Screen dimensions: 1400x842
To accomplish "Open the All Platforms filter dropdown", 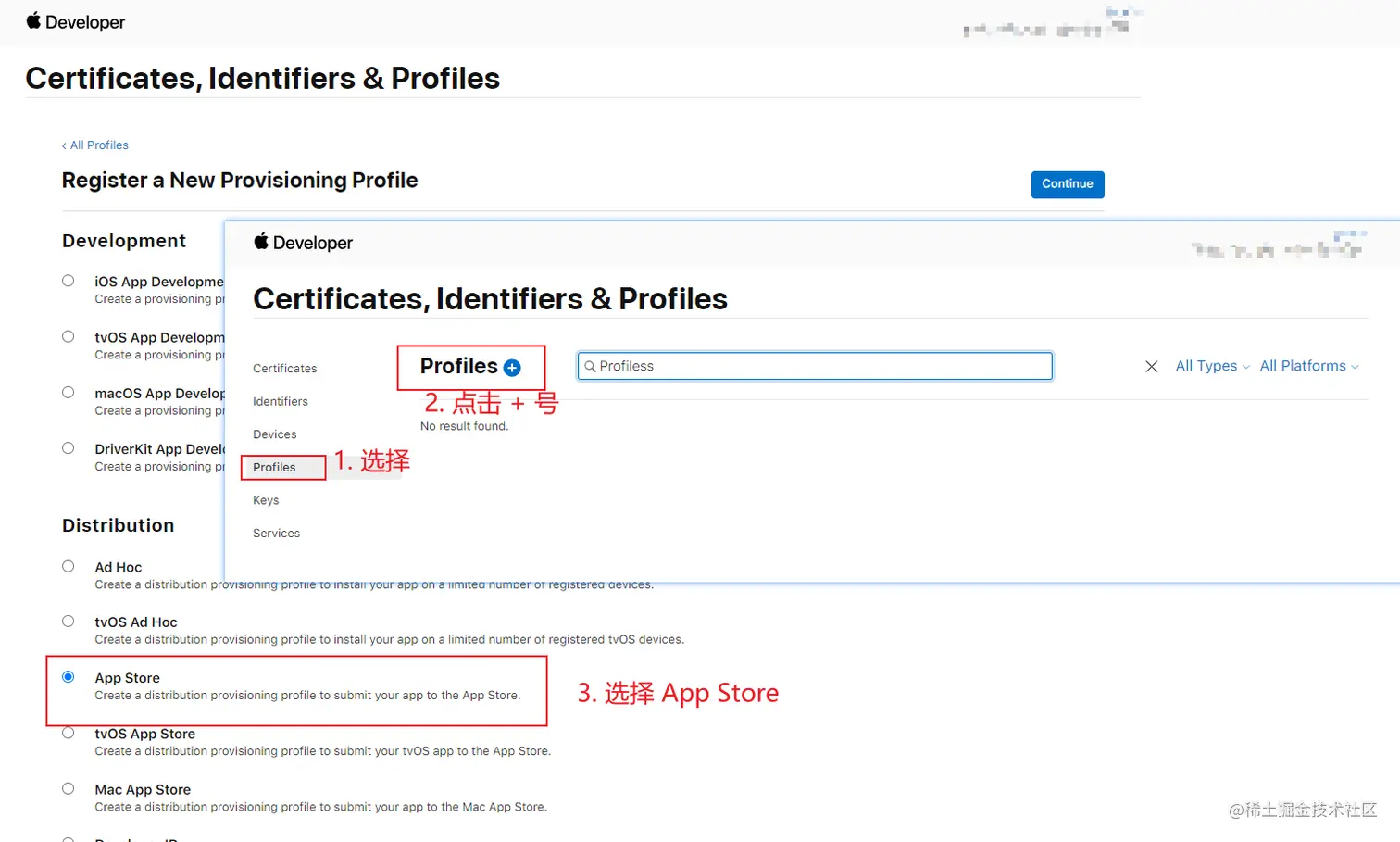I will (1309, 366).
